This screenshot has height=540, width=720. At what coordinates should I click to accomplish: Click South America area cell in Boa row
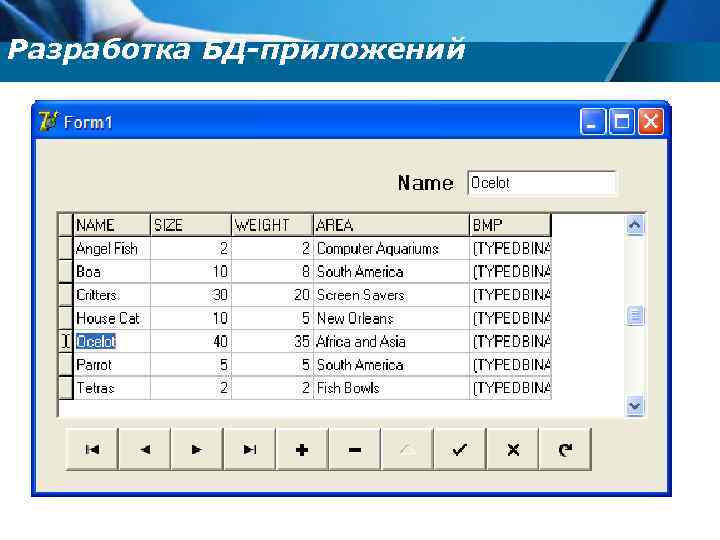click(x=392, y=272)
